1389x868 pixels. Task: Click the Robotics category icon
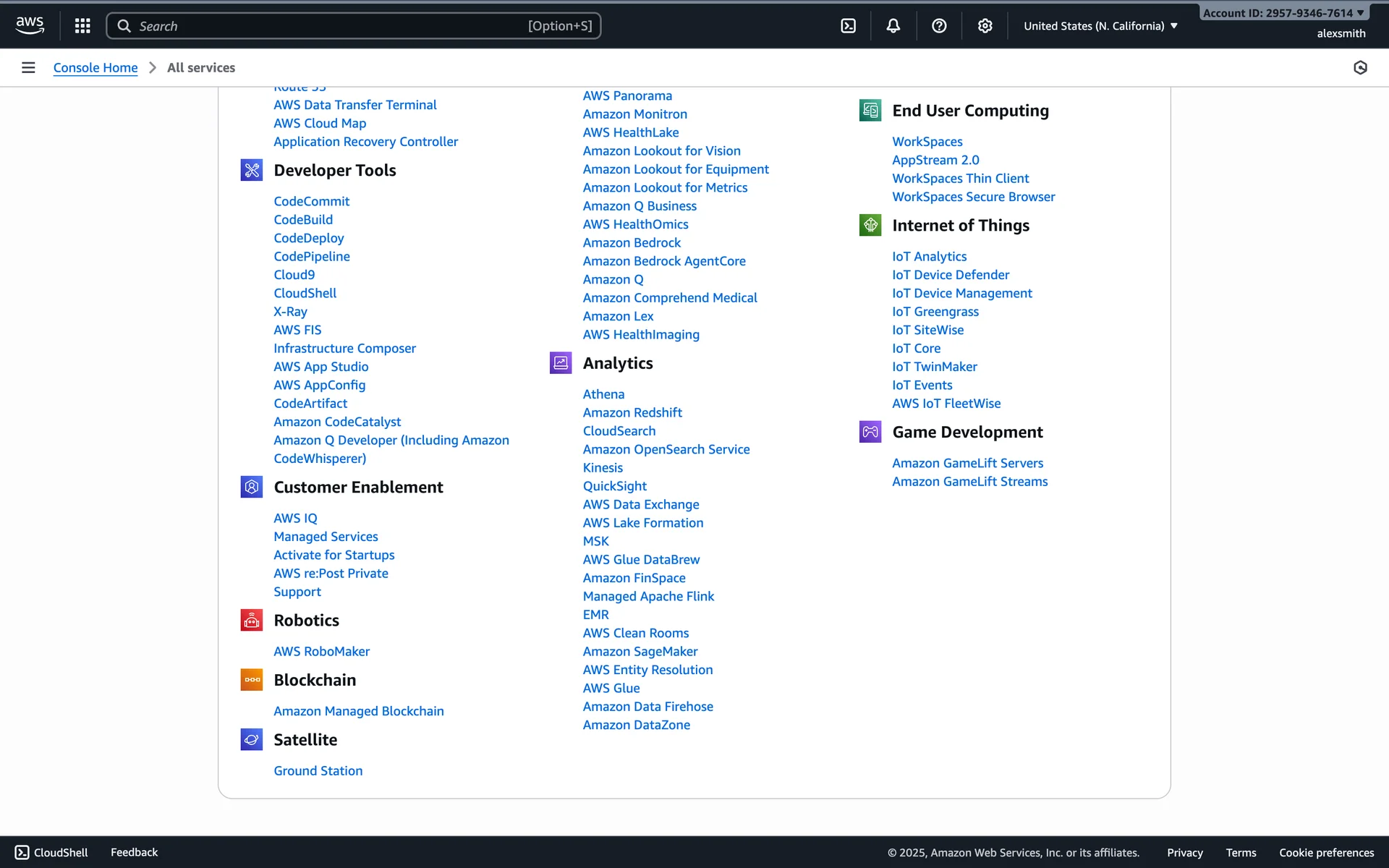pyautogui.click(x=251, y=621)
